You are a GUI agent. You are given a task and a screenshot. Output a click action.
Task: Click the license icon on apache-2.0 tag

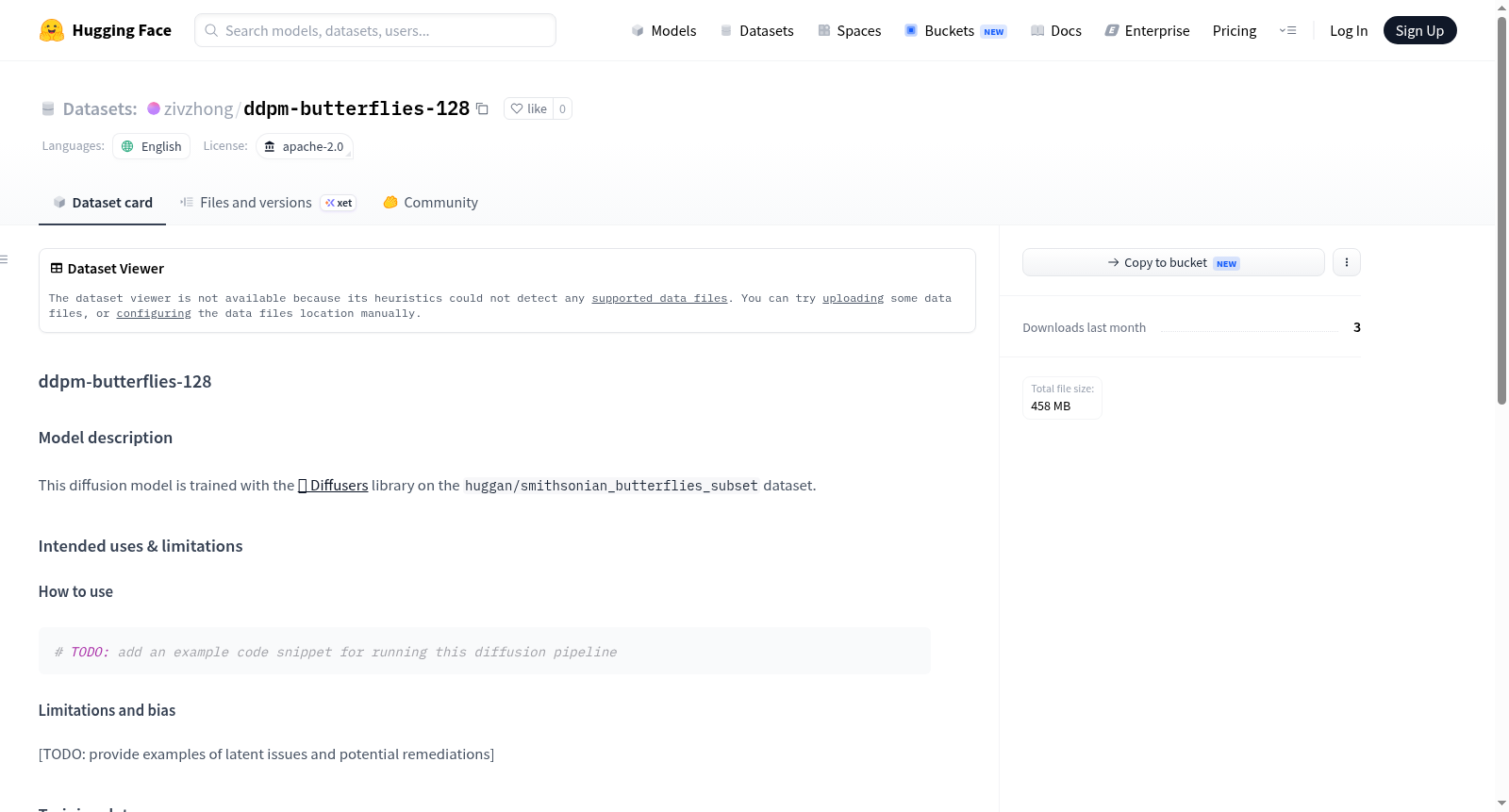click(x=270, y=146)
